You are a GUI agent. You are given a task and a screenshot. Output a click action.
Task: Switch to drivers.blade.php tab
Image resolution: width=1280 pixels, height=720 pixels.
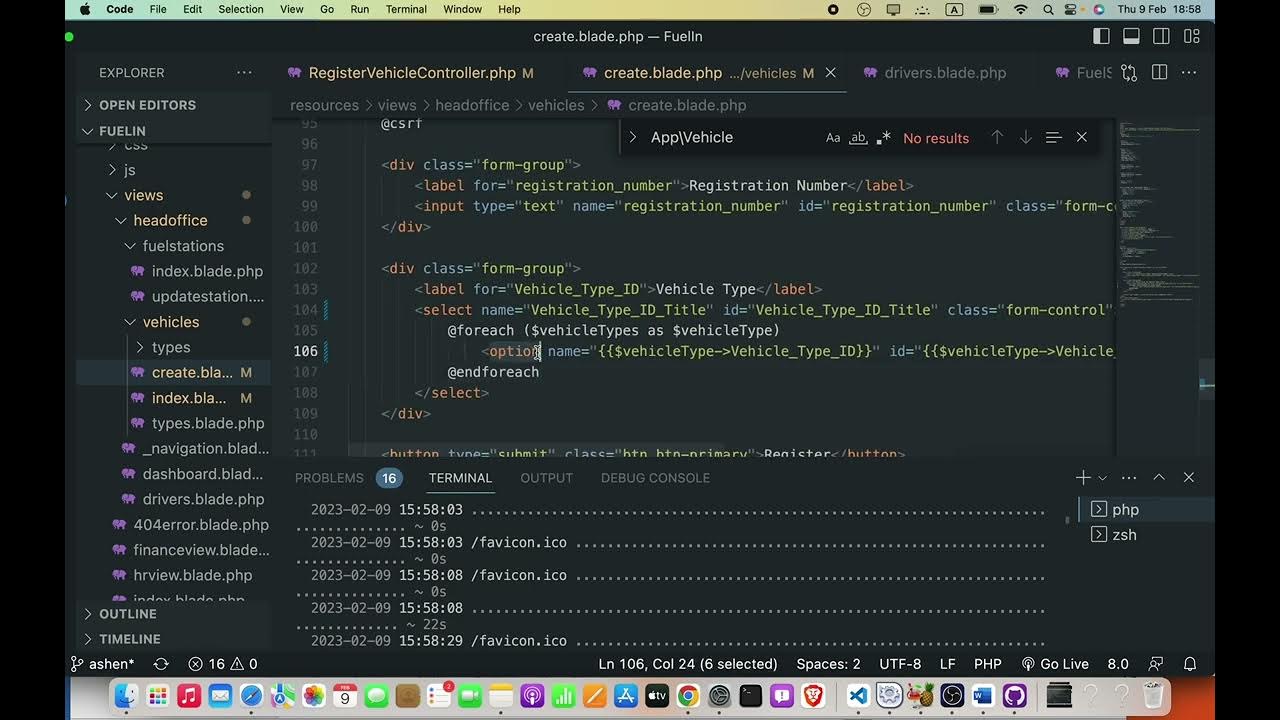pos(933,73)
